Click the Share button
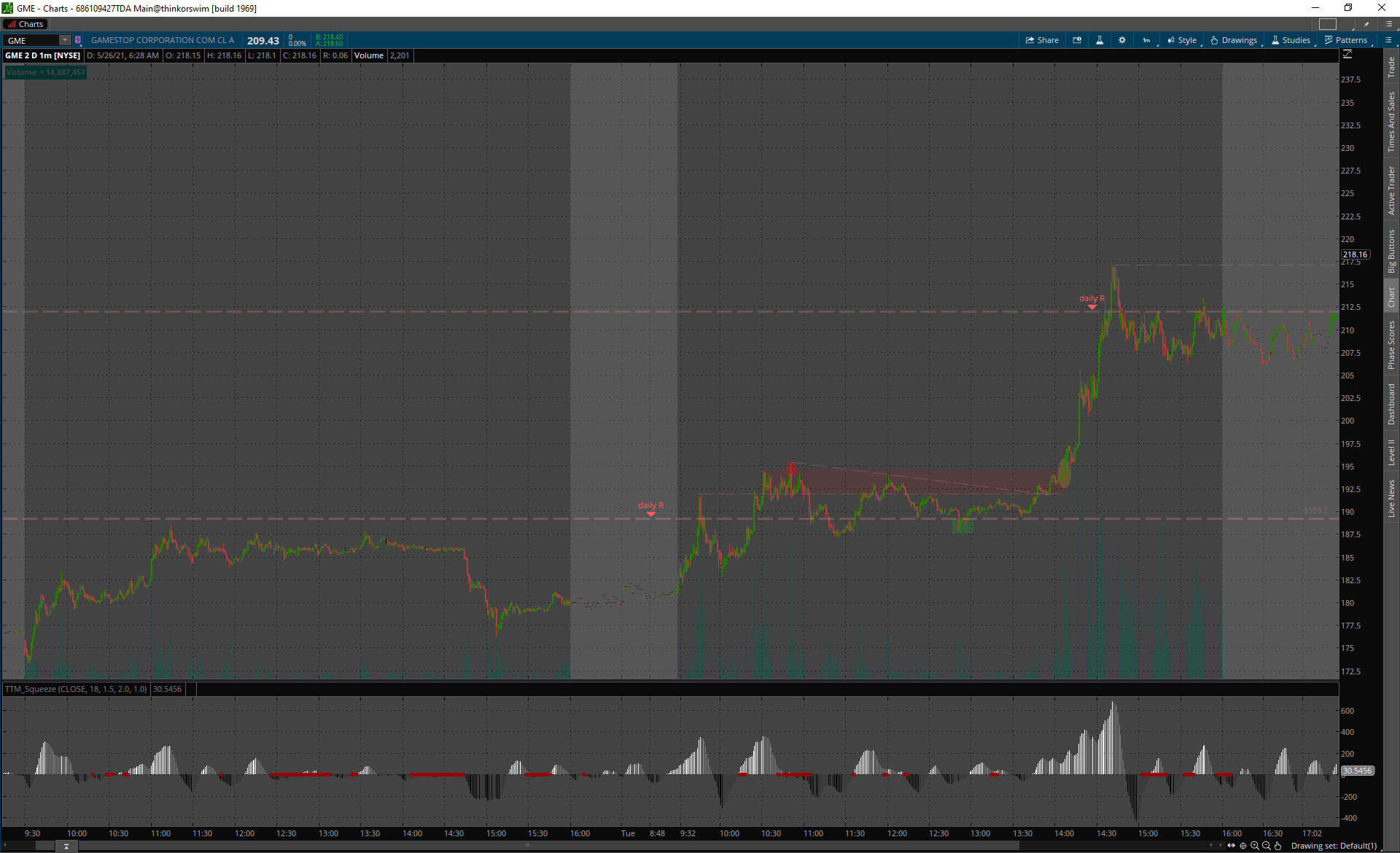 [x=1042, y=40]
